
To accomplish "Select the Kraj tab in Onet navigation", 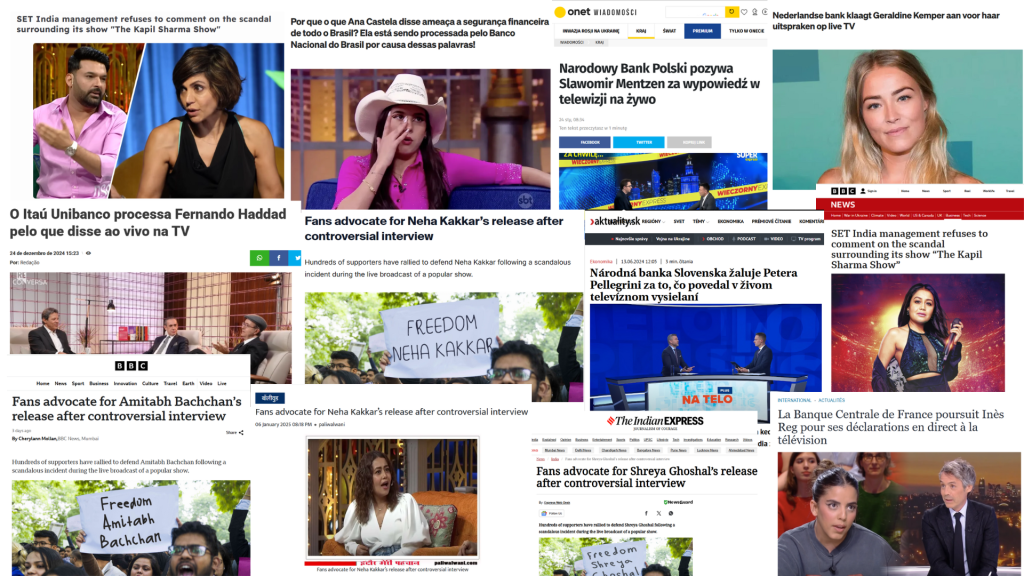I will [641, 31].
